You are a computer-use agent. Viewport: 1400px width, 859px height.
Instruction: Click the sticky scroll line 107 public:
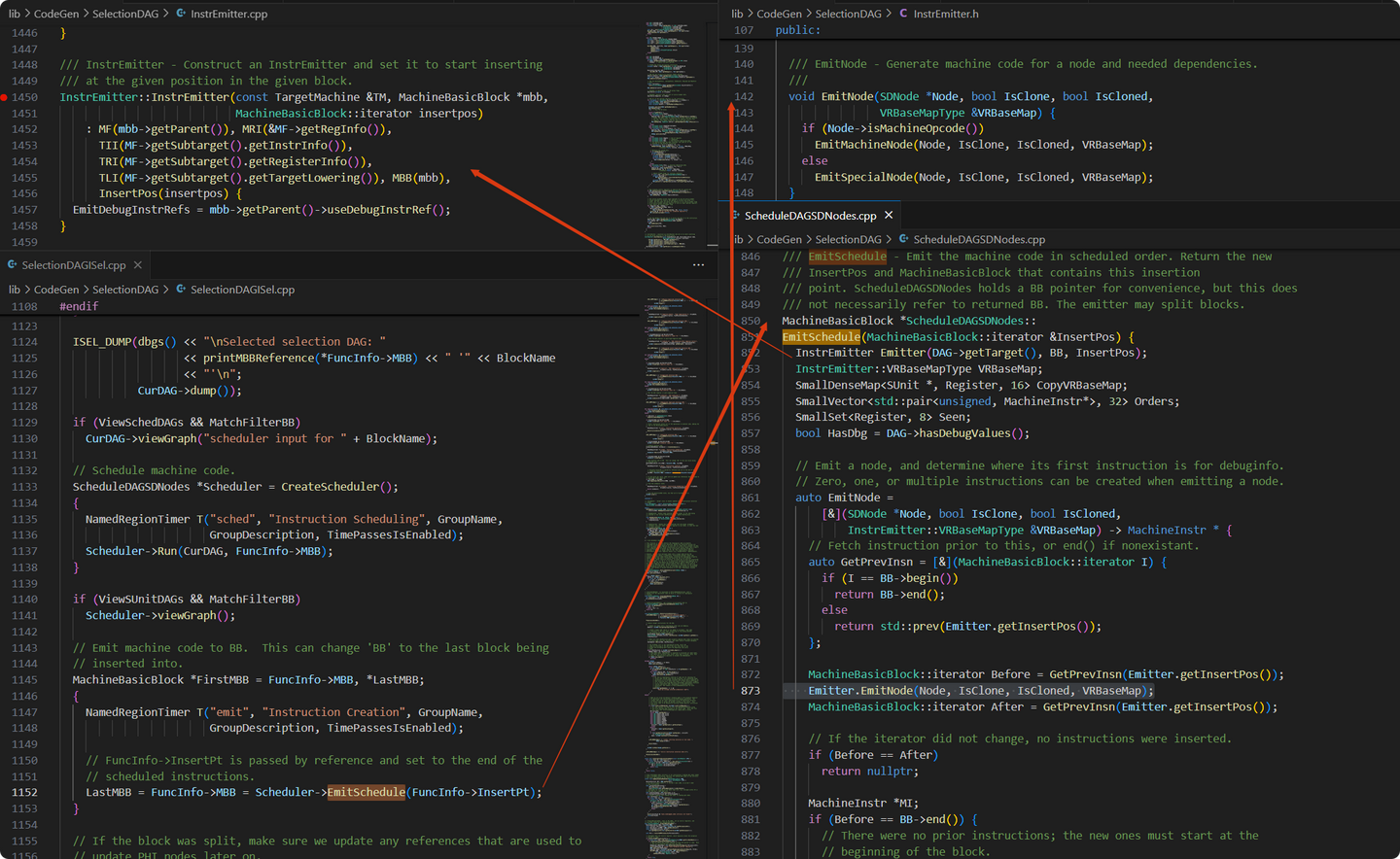click(797, 30)
